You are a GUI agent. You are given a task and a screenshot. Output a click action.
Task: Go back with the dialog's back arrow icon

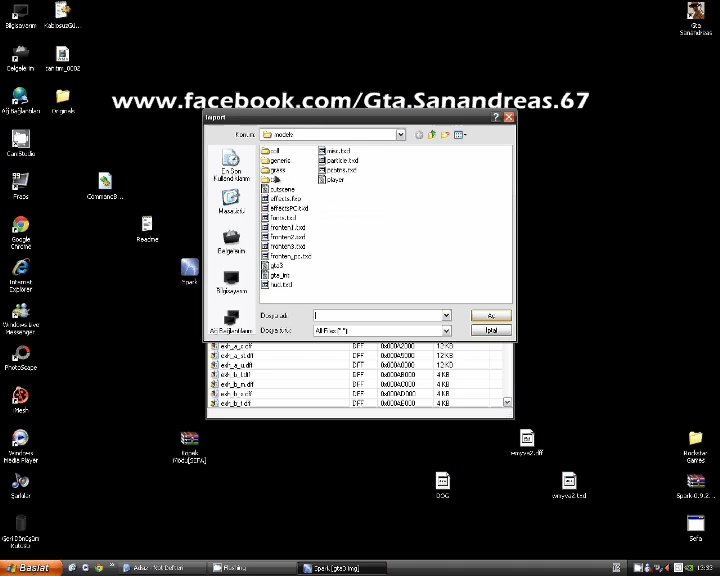click(x=419, y=135)
